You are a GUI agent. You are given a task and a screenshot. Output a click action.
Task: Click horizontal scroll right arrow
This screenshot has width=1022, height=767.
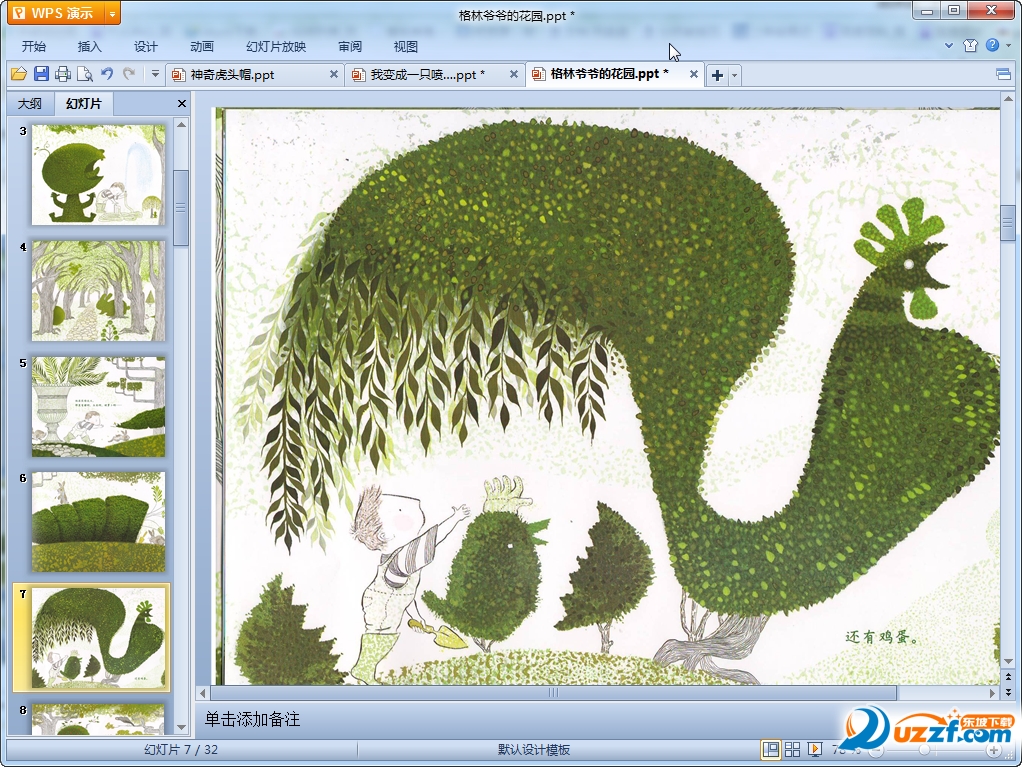coord(993,693)
